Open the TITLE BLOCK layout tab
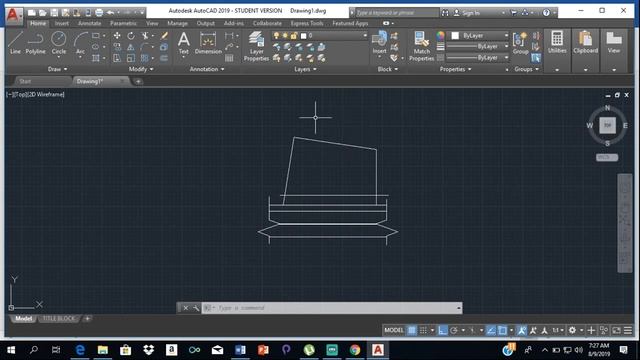The image size is (640, 360). (59, 318)
